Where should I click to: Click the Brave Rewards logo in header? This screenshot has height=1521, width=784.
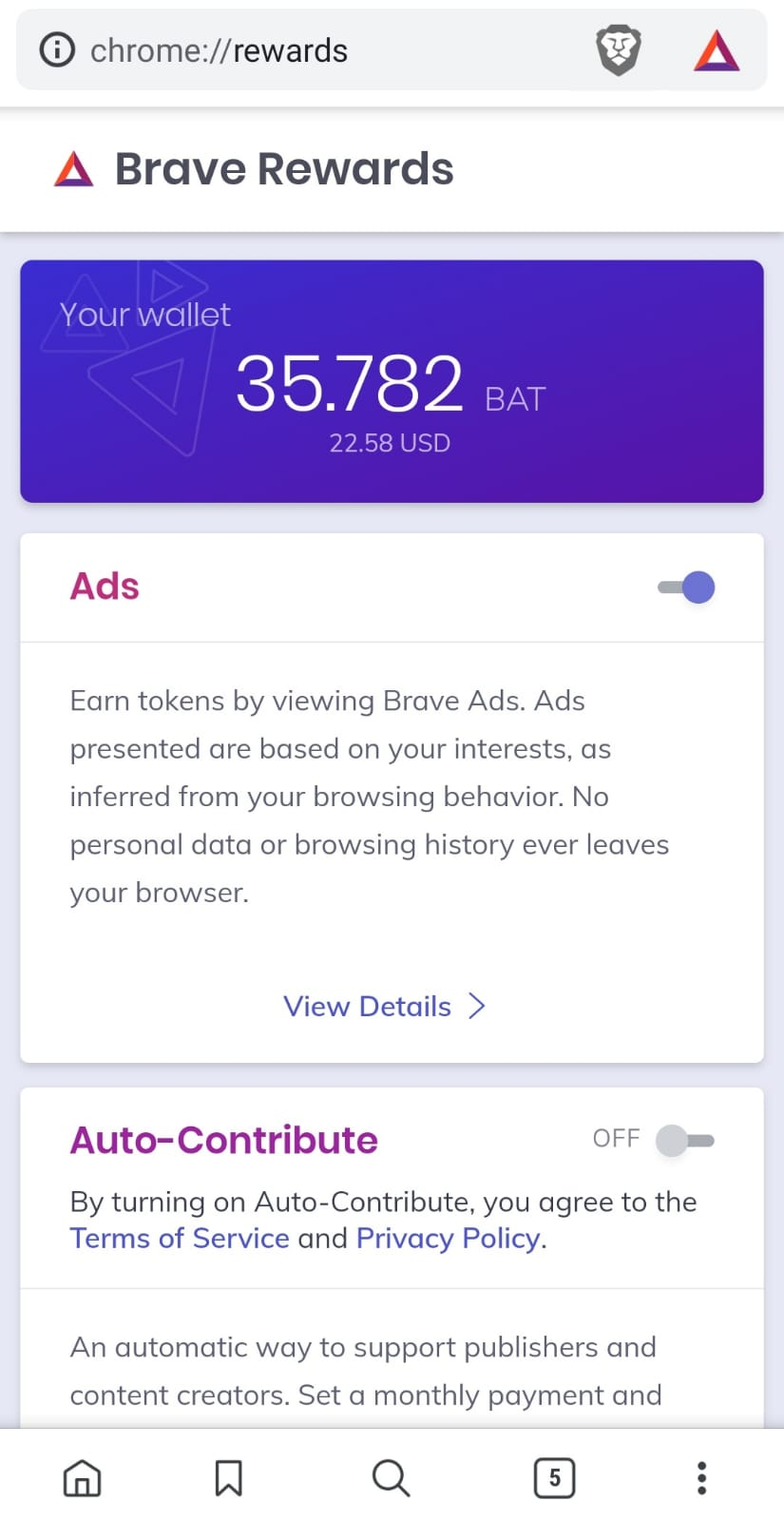click(74, 169)
